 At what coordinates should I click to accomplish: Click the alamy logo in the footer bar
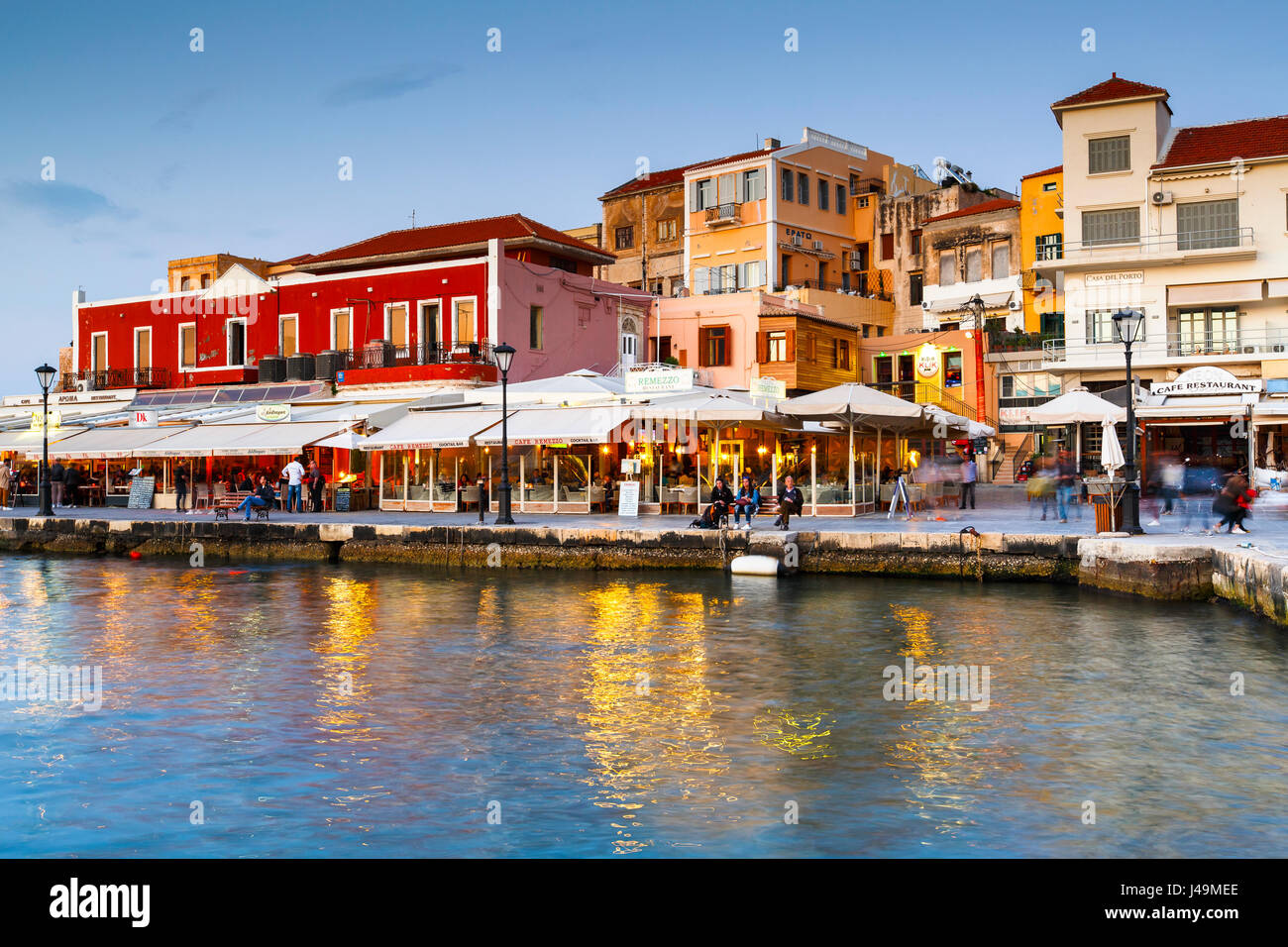[100, 902]
